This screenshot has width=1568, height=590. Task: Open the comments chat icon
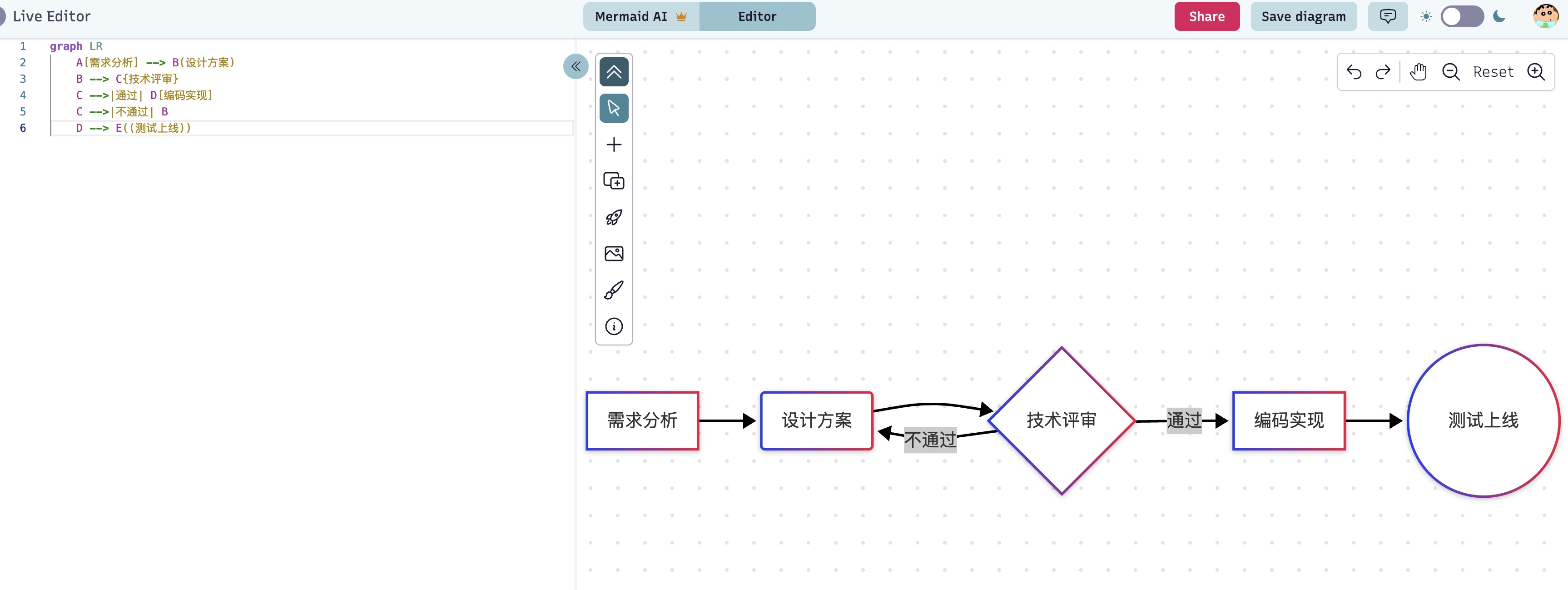pos(1387,16)
